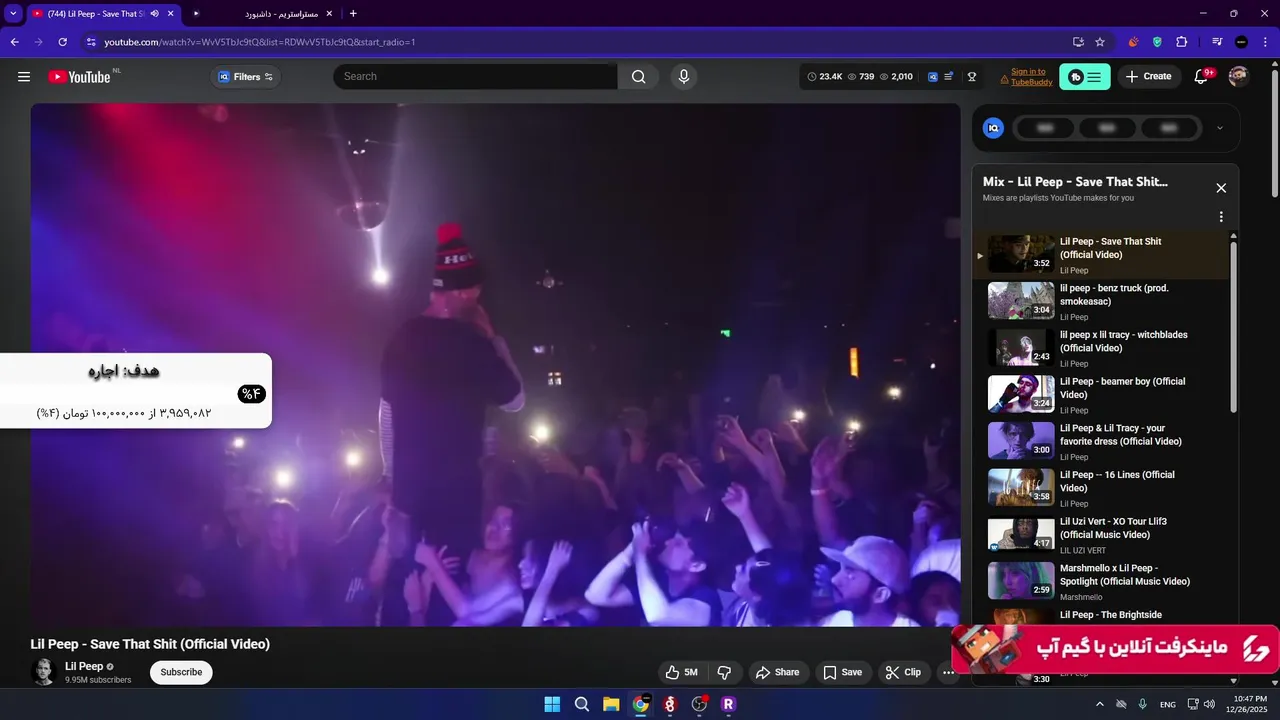
Task: Switch to the Persian dashboard tab
Action: click(263, 14)
